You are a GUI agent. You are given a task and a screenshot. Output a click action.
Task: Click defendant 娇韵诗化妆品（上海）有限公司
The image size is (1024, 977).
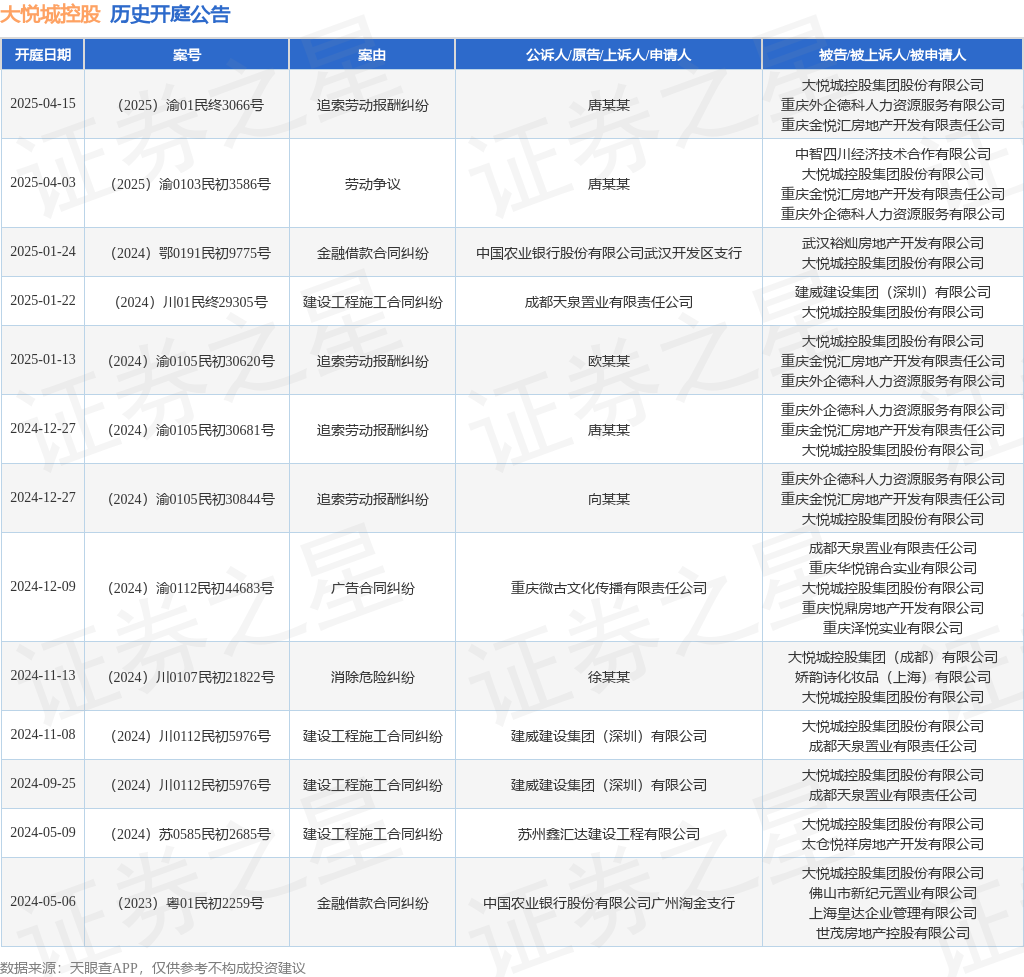coord(893,677)
